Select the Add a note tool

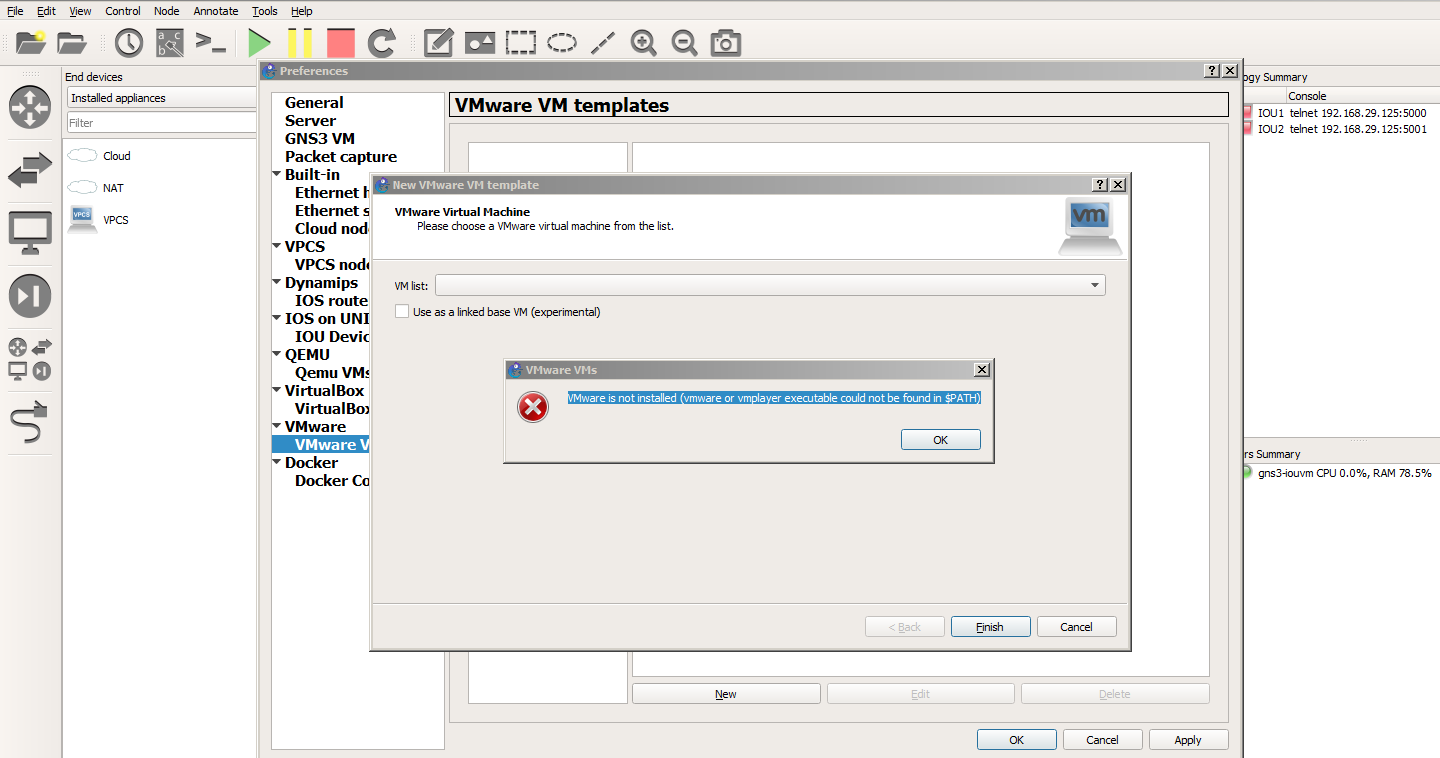coord(439,43)
